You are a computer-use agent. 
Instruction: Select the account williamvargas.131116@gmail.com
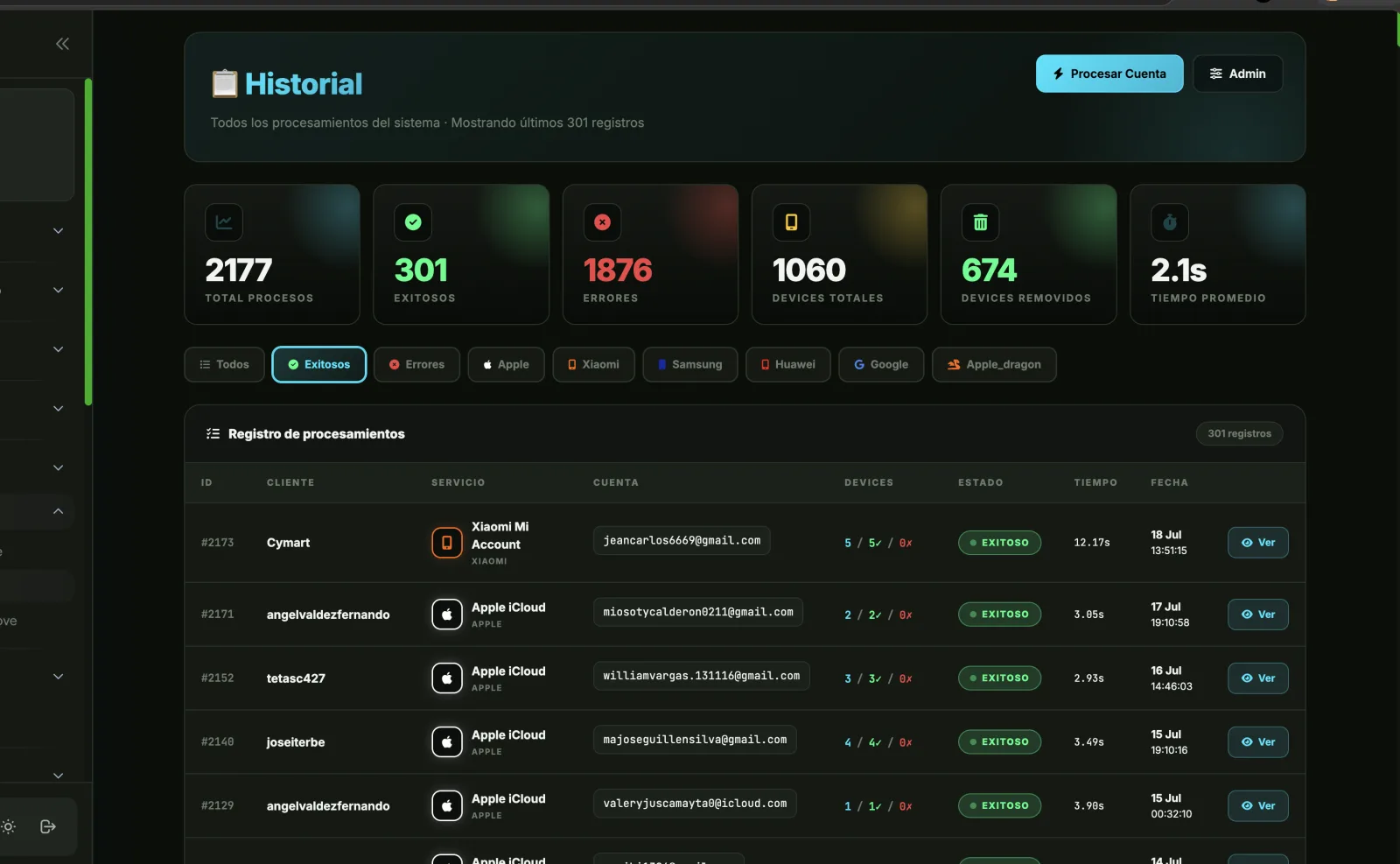pyautogui.click(x=702, y=677)
